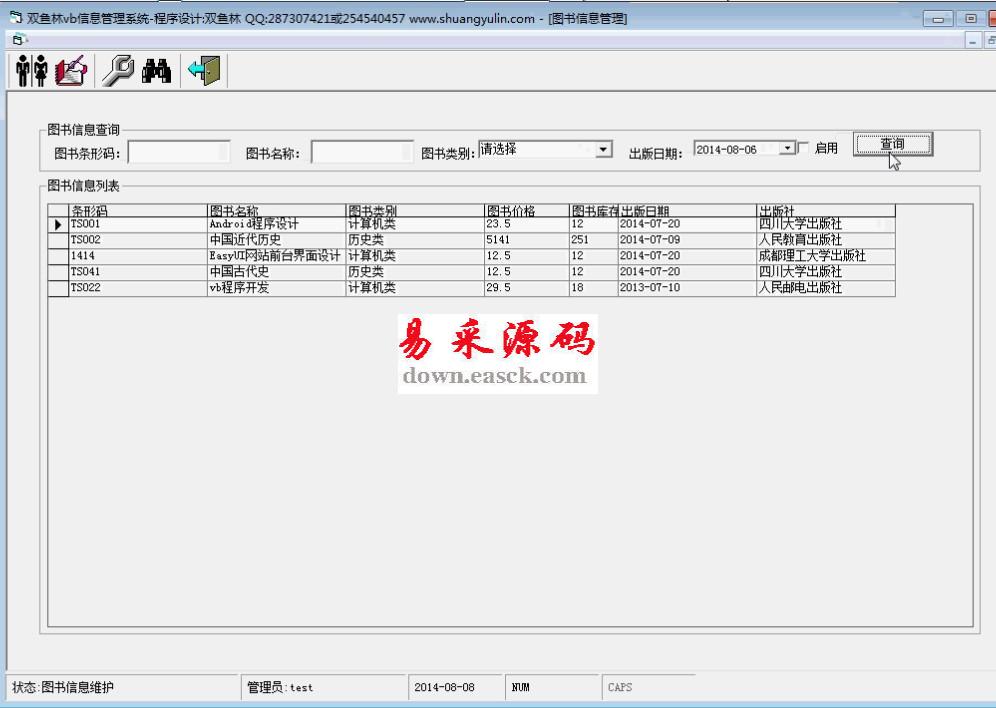The image size is (996, 708).
Task: Select the vb程序开发 book row
Action: (239, 288)
